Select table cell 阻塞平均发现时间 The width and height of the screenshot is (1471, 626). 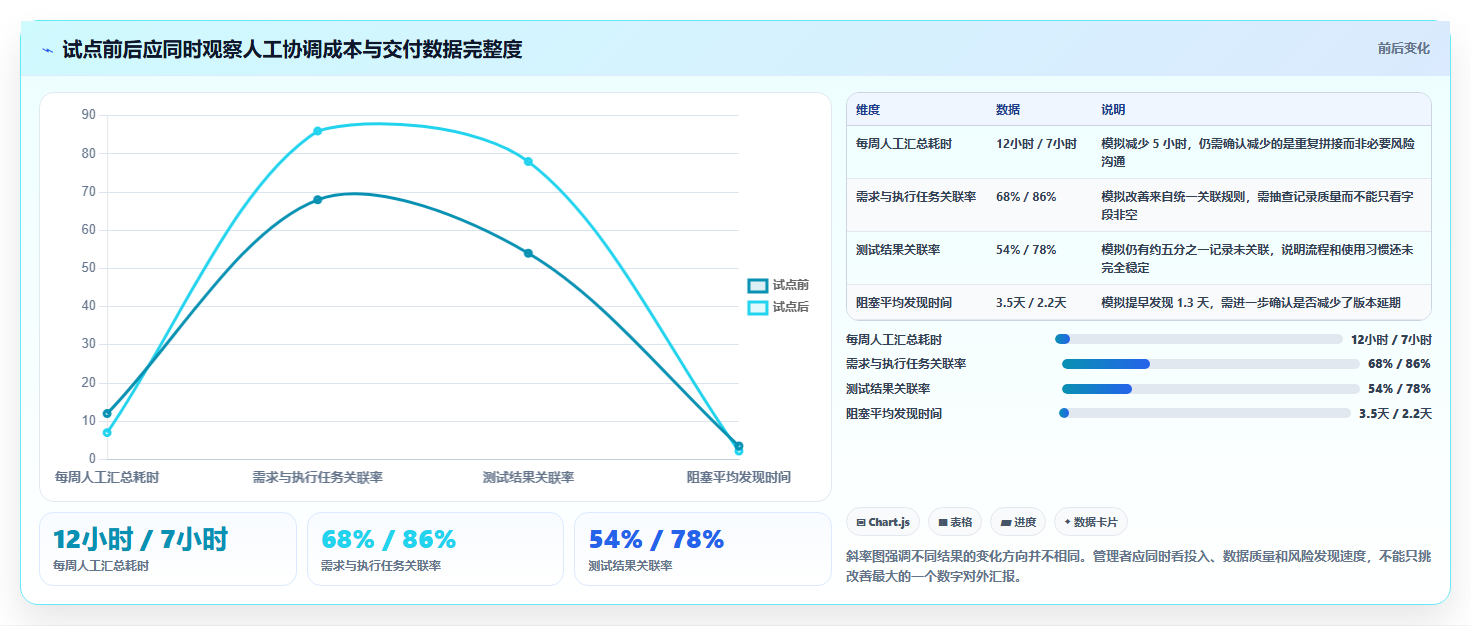pos(904,303)
